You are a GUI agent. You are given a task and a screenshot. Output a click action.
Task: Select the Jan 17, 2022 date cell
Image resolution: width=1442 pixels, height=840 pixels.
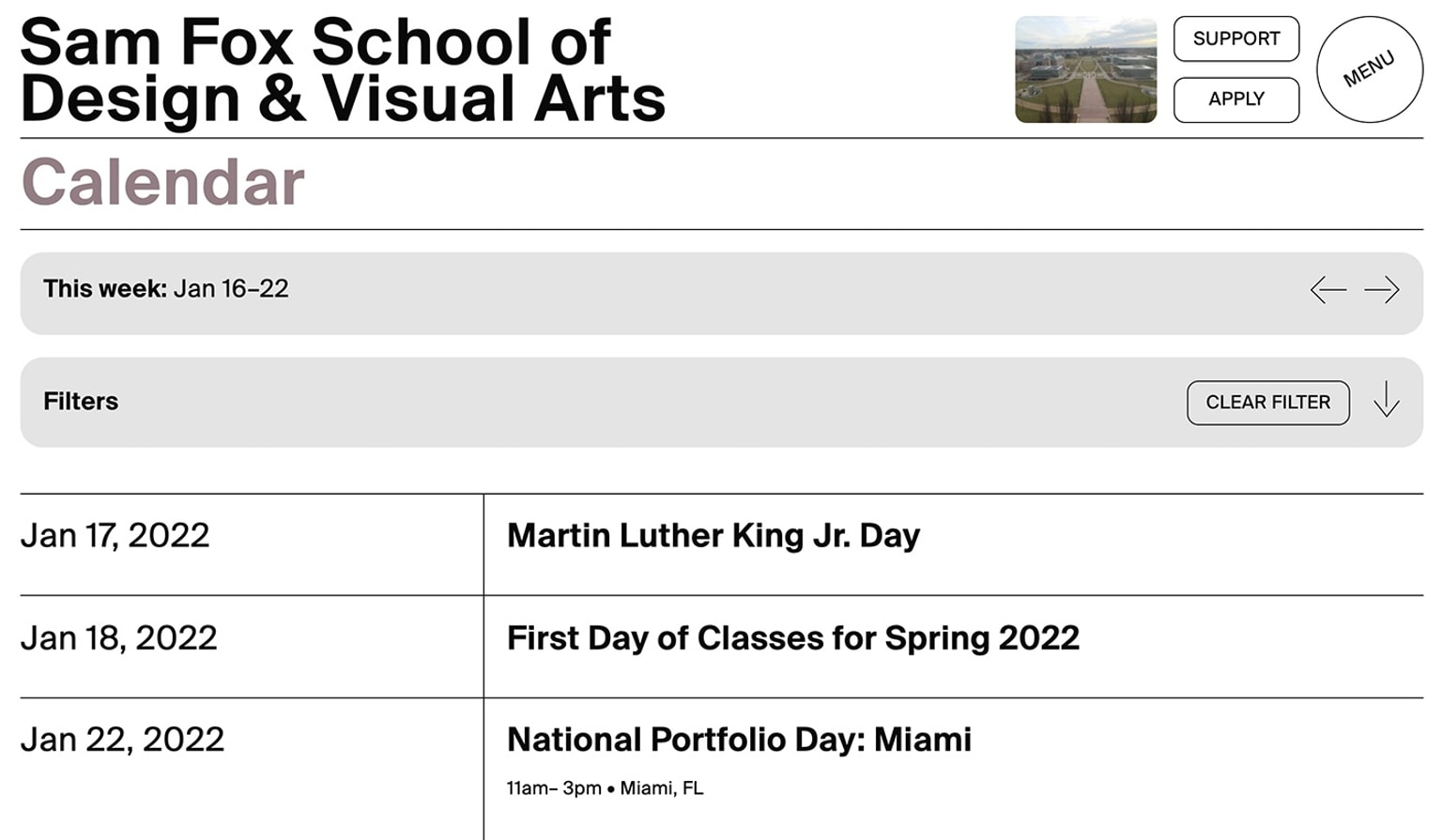(x=115, y=536)
